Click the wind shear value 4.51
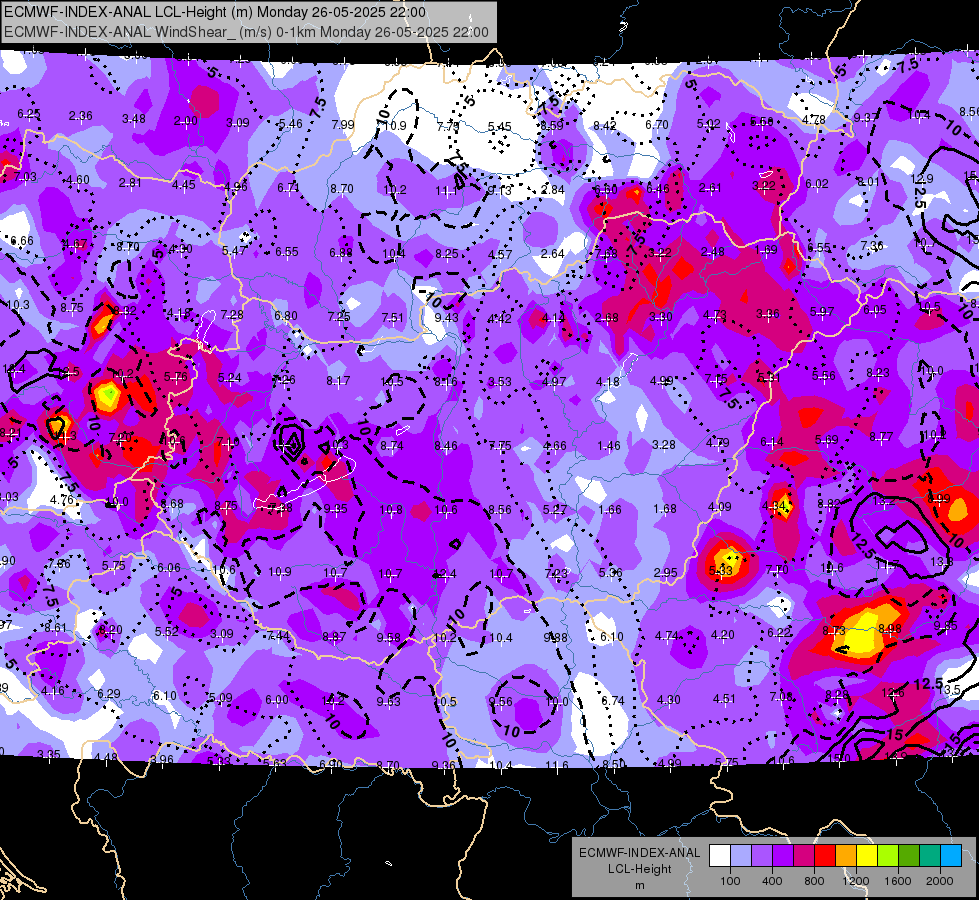The height and width of the screenshot is (900, 979). (x=724, y=698)
